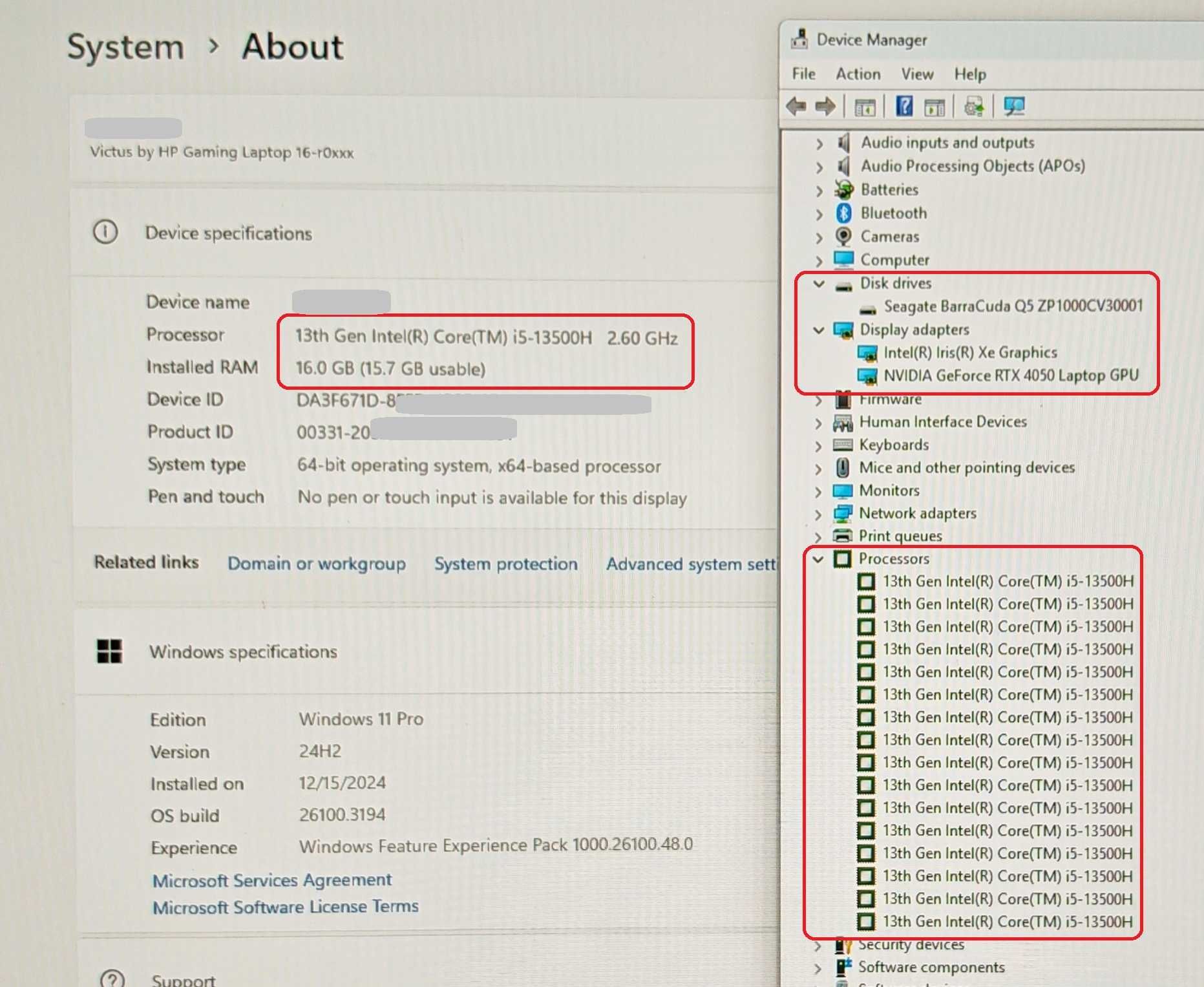Select the Batteries category icon
This screenshot has width=1204, height=987.
[x=843, y=189]
